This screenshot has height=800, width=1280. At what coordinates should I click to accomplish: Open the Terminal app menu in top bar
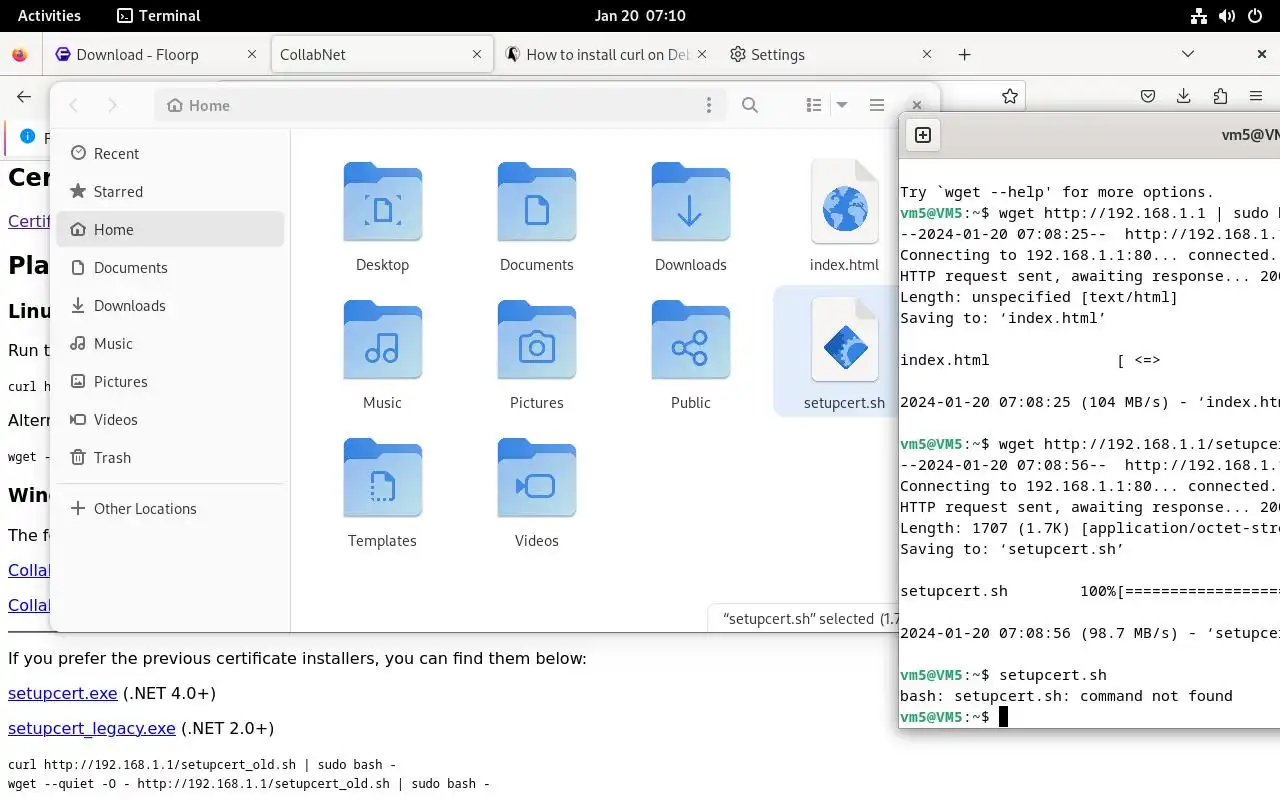[x=159, y=15]
